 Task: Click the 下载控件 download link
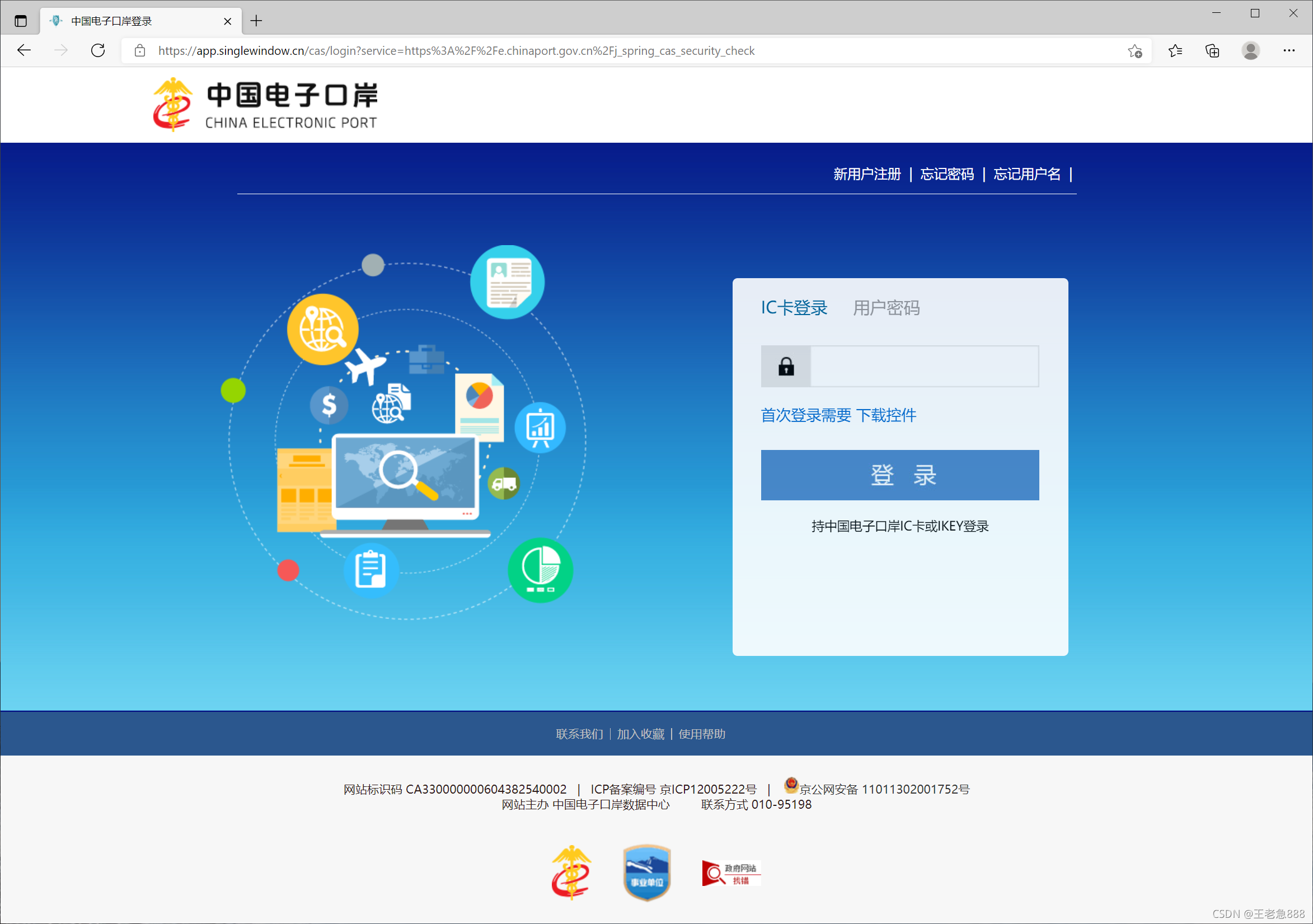(x=886, y=415)
